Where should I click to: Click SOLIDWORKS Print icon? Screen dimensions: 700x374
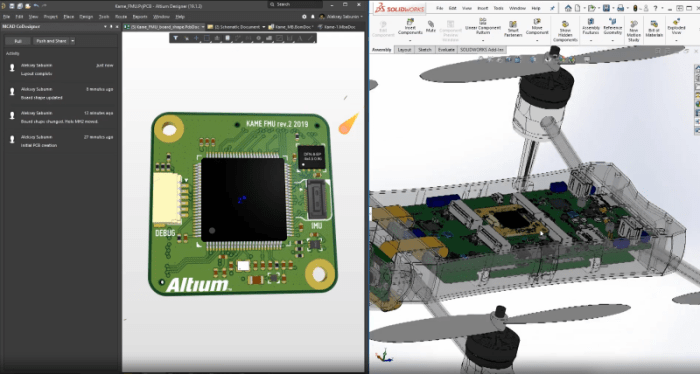pyautogui.click(x=621, y=8)
